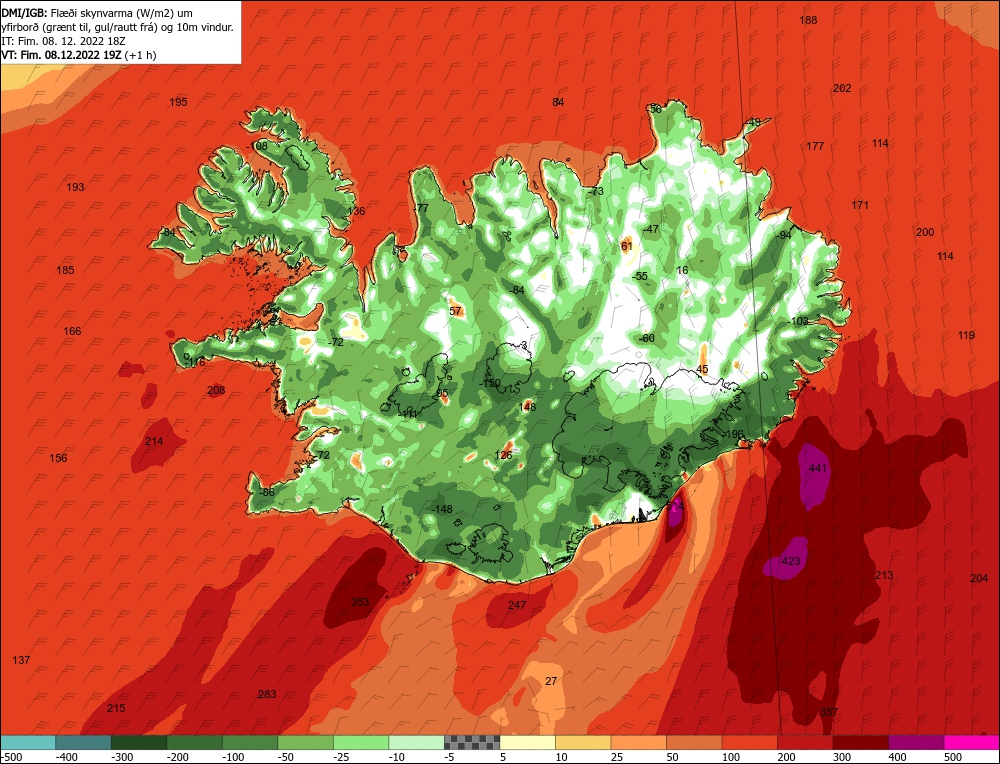Click the 283 value over the ocean
Screen dimensions: 1000x764
point(267,694)
